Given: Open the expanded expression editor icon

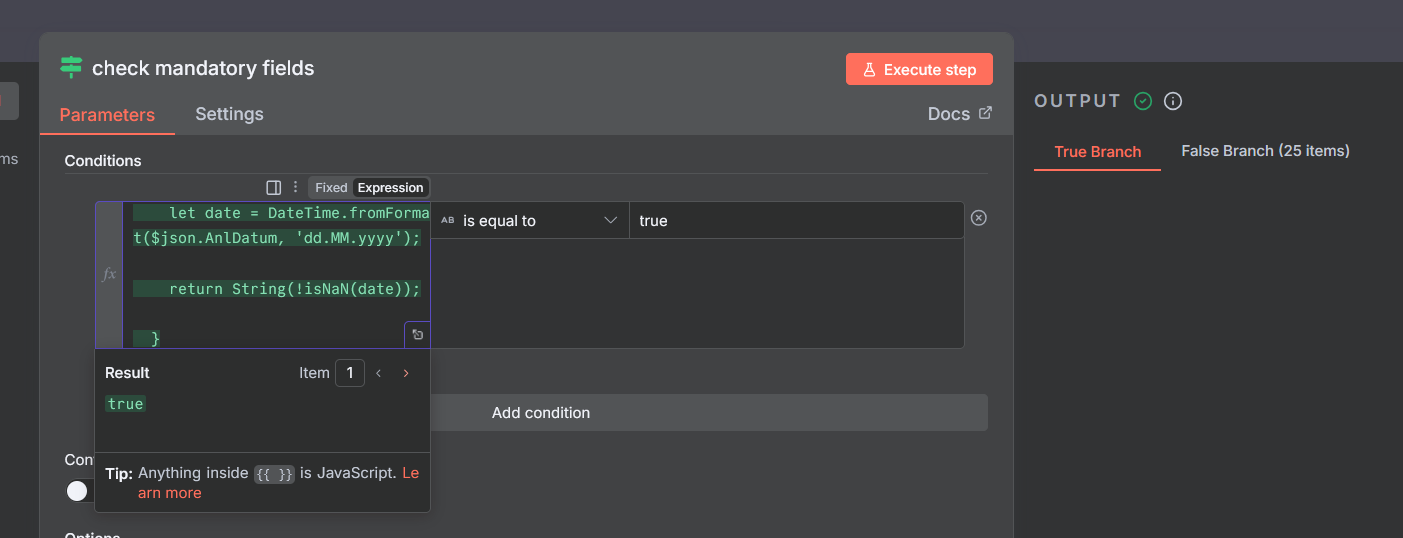Looking at the screenshot, I should 418,335.
